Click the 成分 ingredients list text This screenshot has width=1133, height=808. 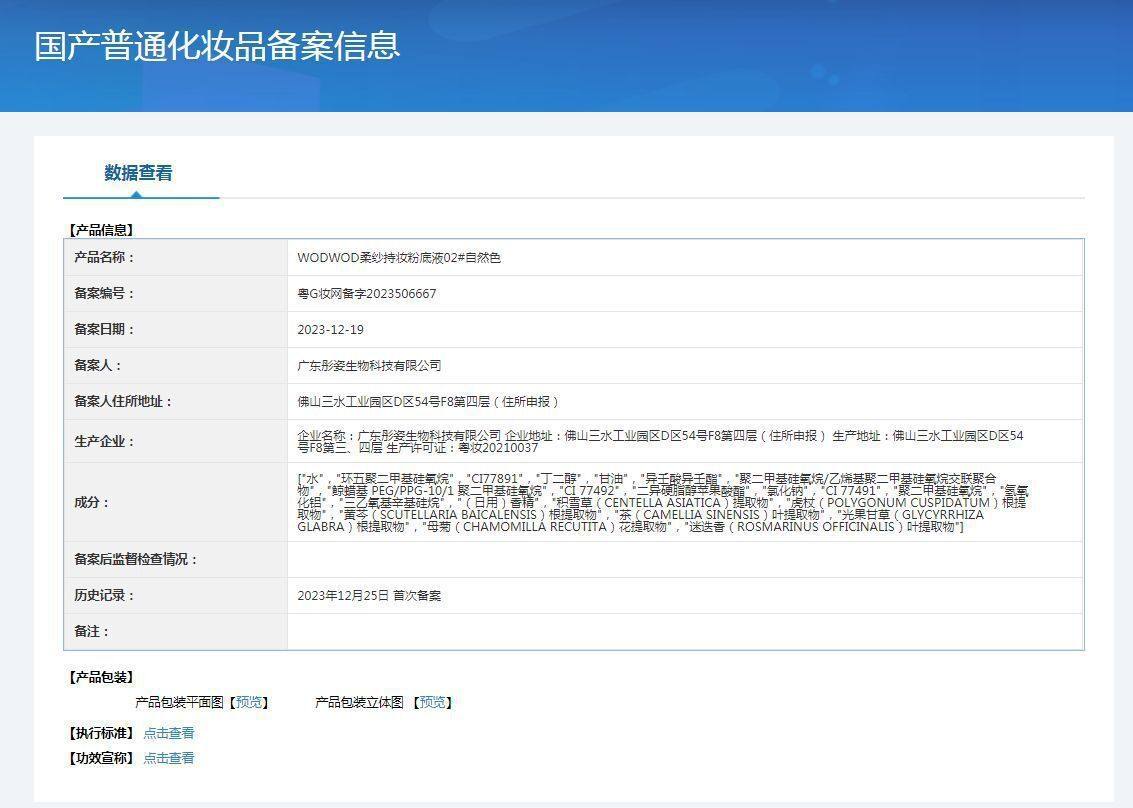[663, 502]
